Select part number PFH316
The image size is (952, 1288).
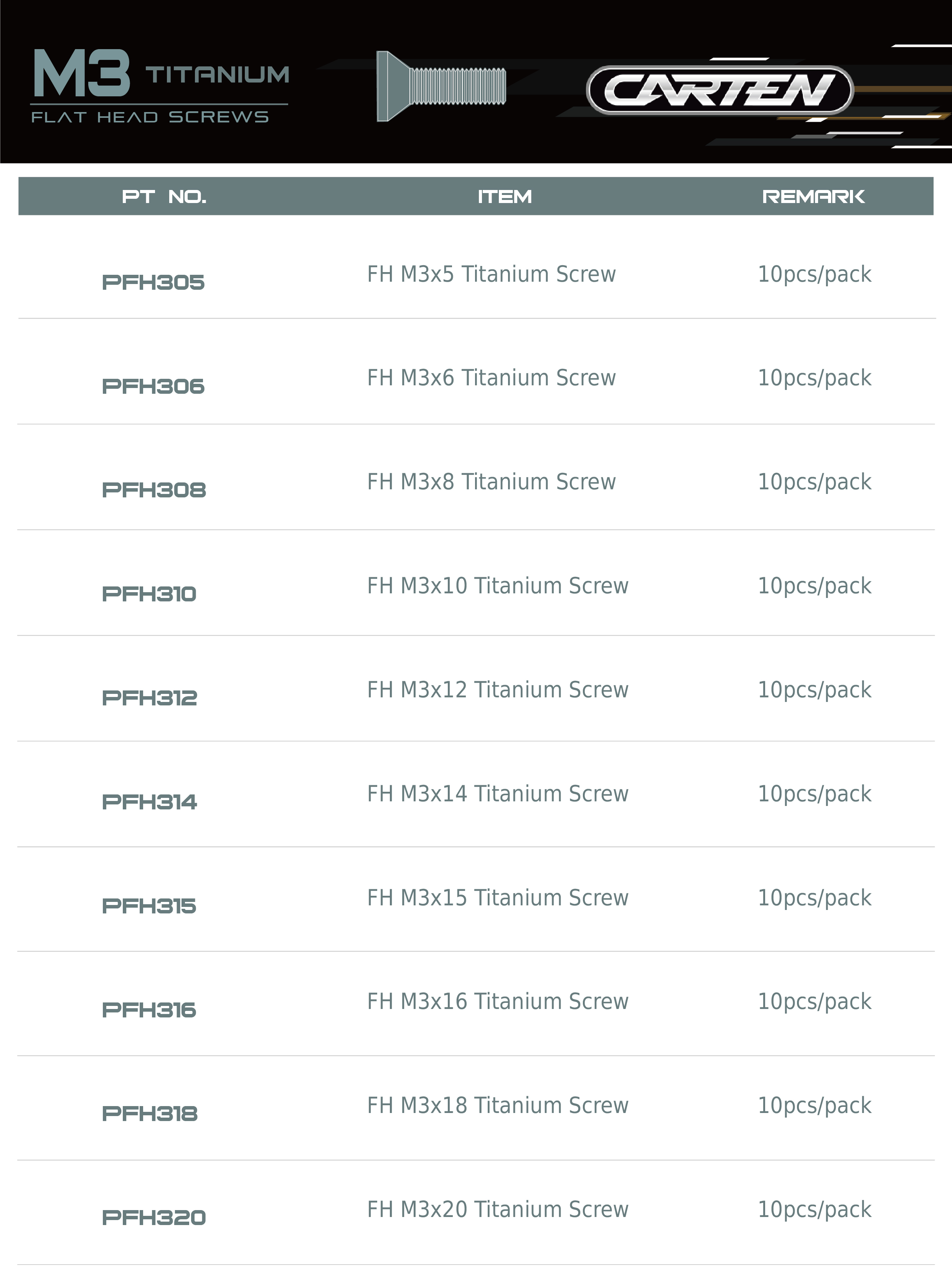149,1010
